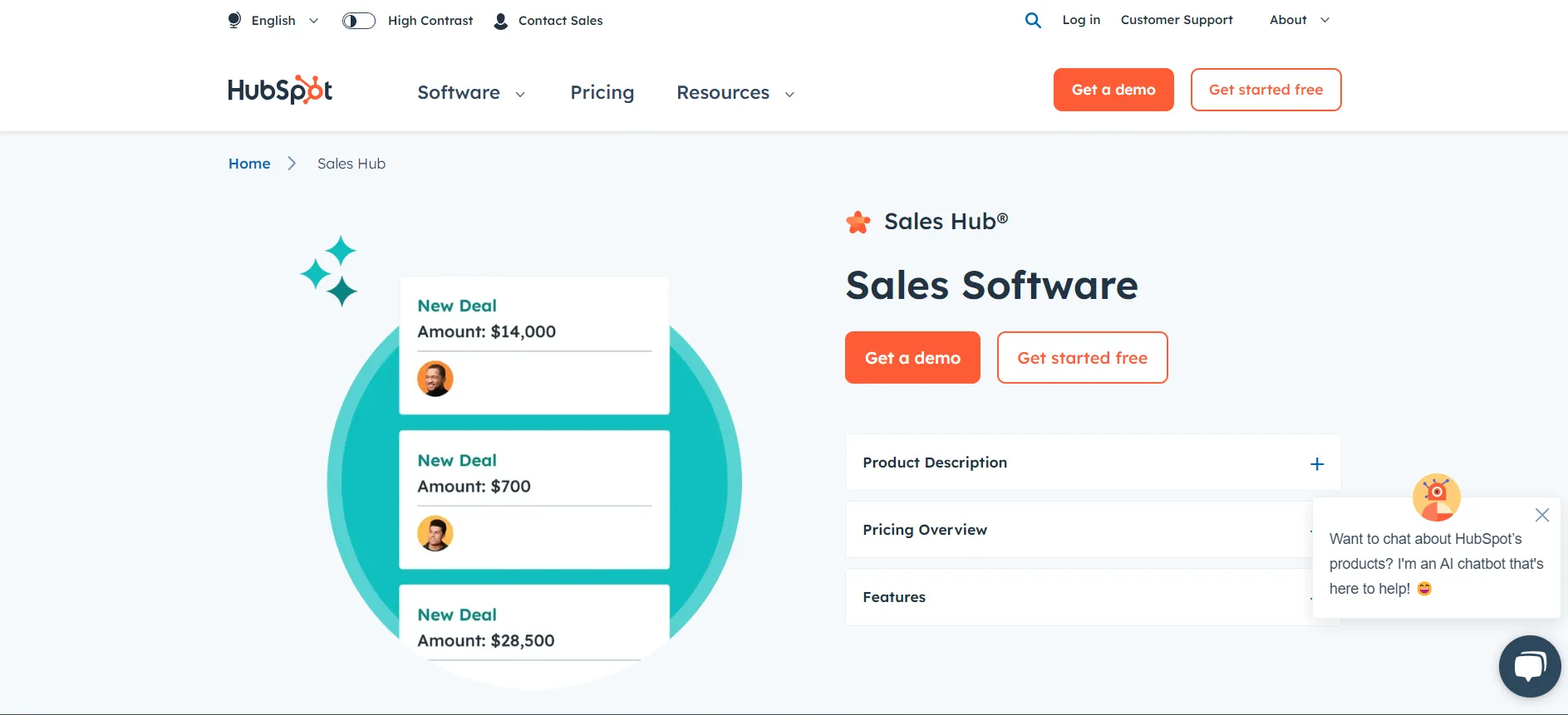Click Get a demo in the header
Screen dimensions: 1568x715
[1113, 90]
